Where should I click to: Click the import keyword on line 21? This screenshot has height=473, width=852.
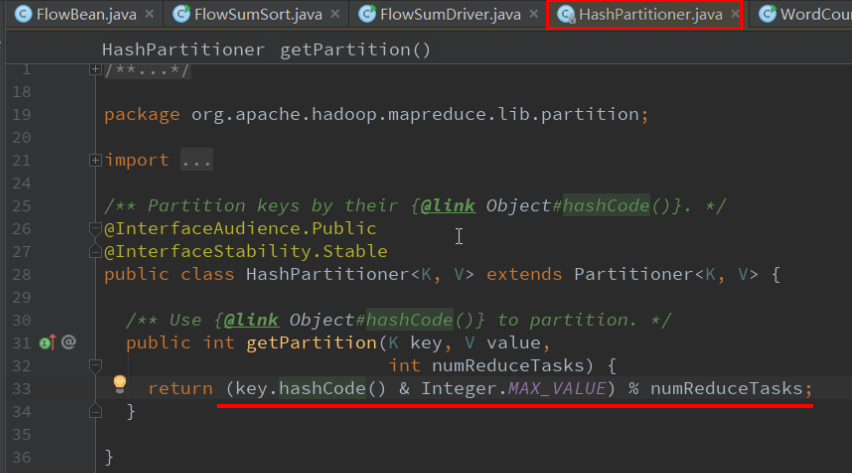(136, 160)
